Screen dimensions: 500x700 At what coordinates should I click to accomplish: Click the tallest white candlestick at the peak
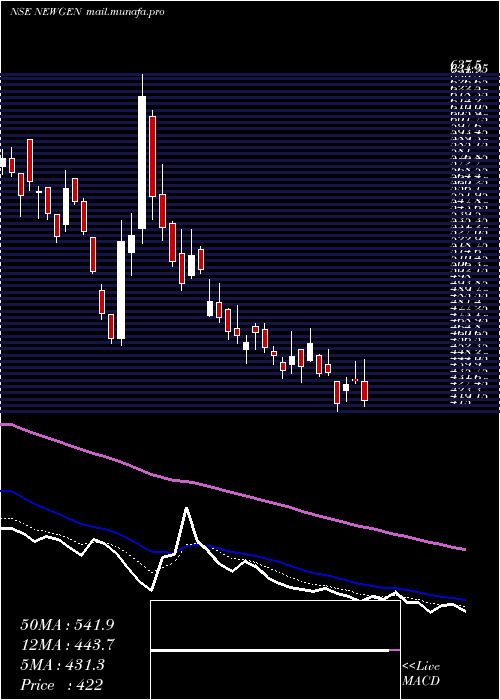(142, 162)
